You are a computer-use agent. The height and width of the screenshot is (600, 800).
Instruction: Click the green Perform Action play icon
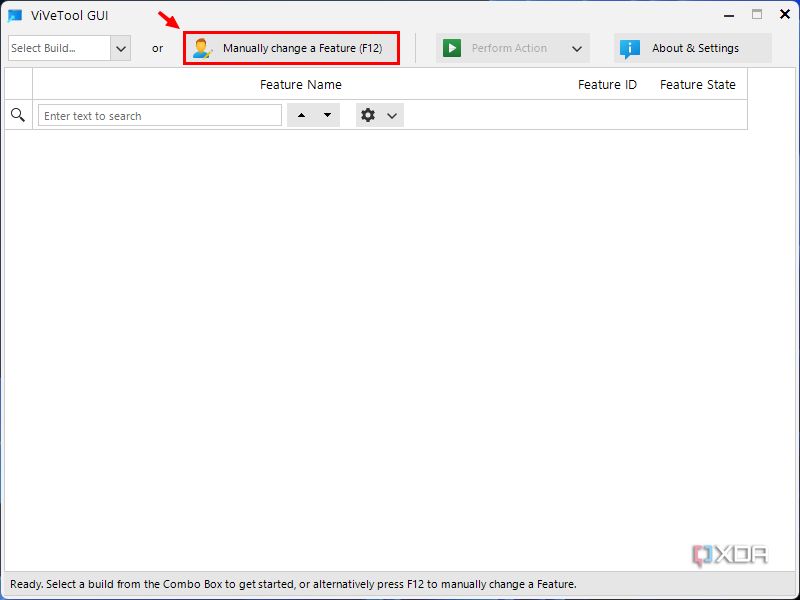point(452,48)
